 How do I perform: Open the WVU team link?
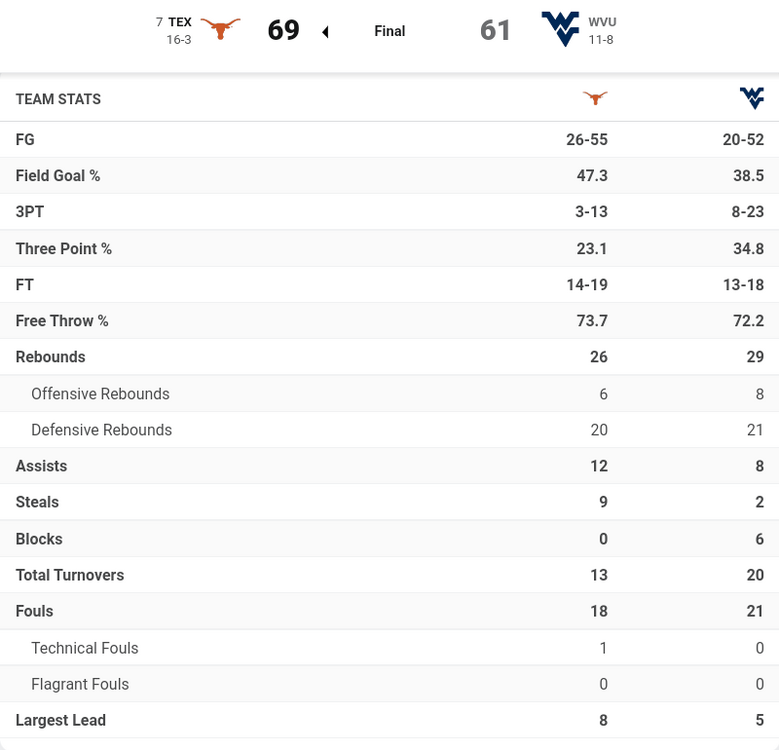tap(602, 22)
